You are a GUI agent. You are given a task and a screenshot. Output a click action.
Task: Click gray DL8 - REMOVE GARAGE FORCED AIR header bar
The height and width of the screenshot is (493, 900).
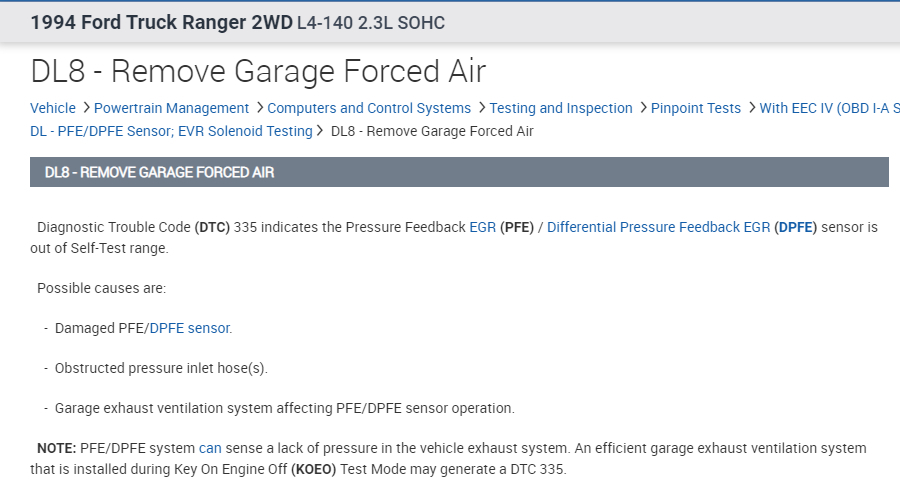[x=459, y=172]
